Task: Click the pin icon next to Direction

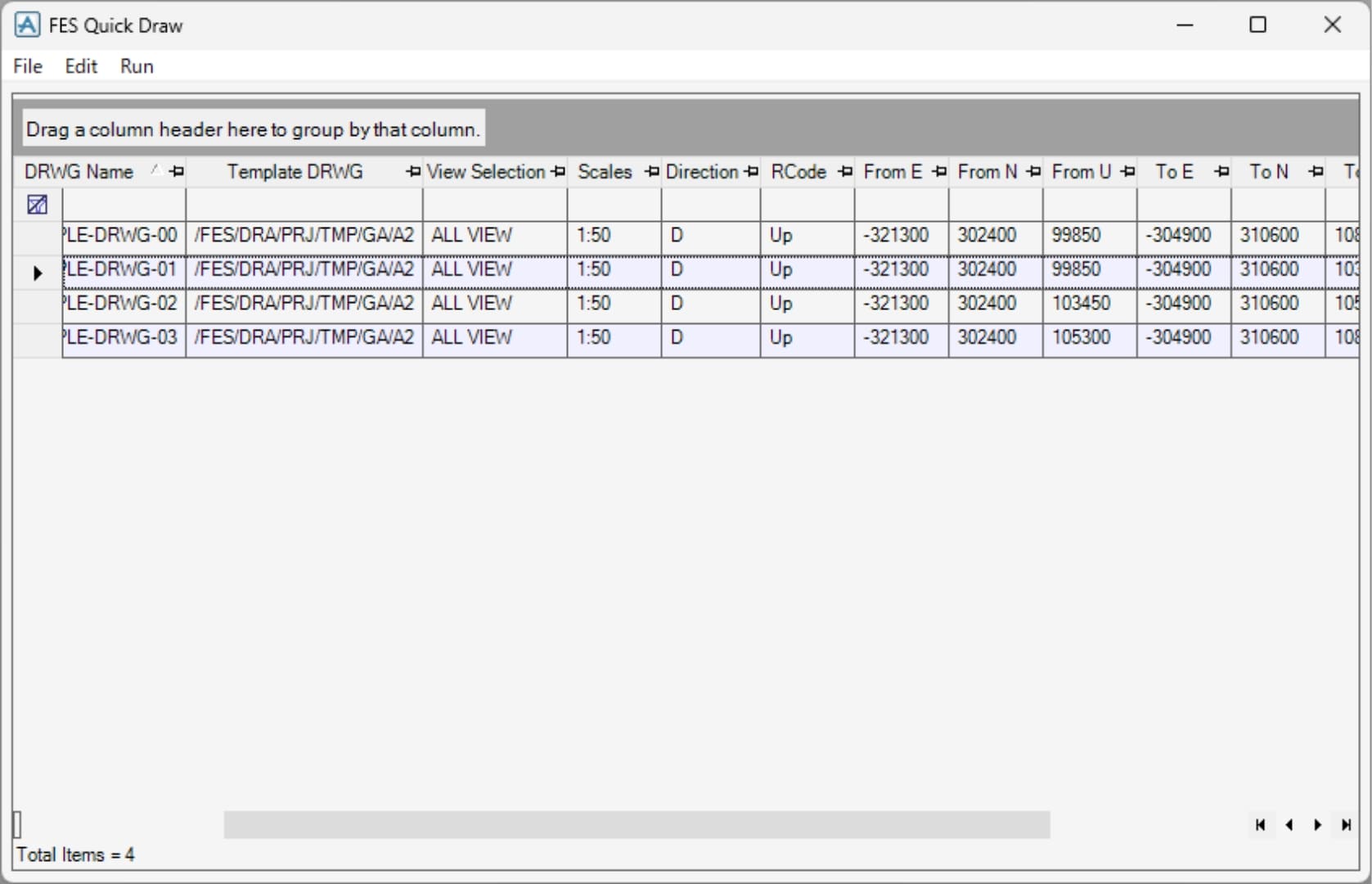Action: (751, 172)
